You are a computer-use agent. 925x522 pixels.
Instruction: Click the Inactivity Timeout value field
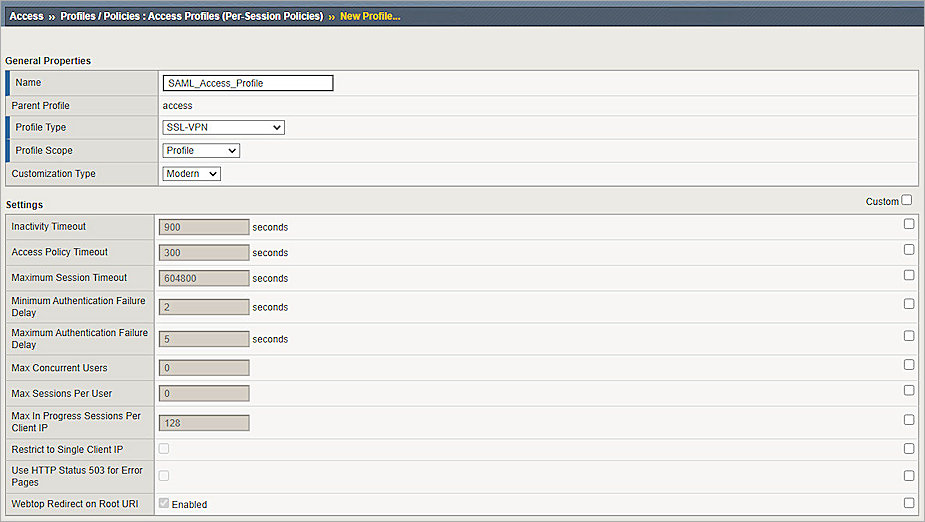(204, 227)
